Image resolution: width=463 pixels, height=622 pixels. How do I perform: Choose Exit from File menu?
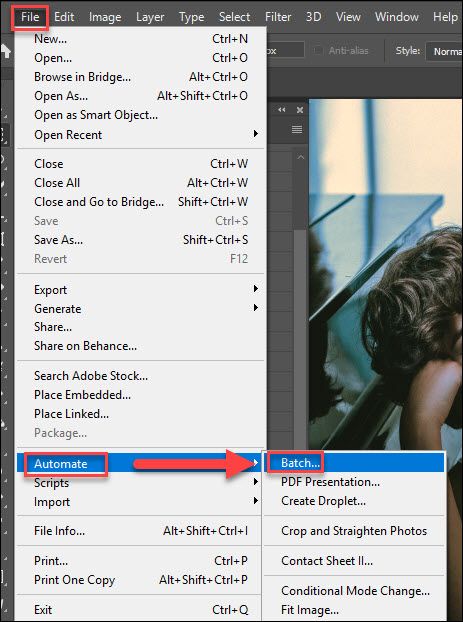[x=140, y=610]
